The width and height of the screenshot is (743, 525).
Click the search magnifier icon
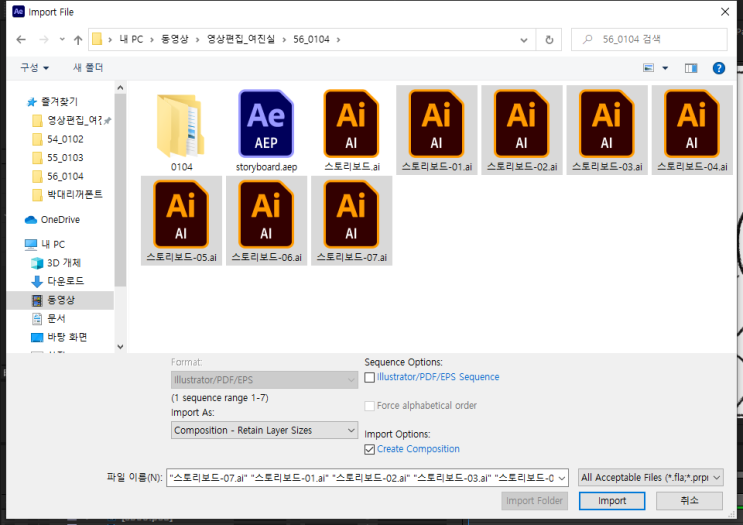coord(588,39)
